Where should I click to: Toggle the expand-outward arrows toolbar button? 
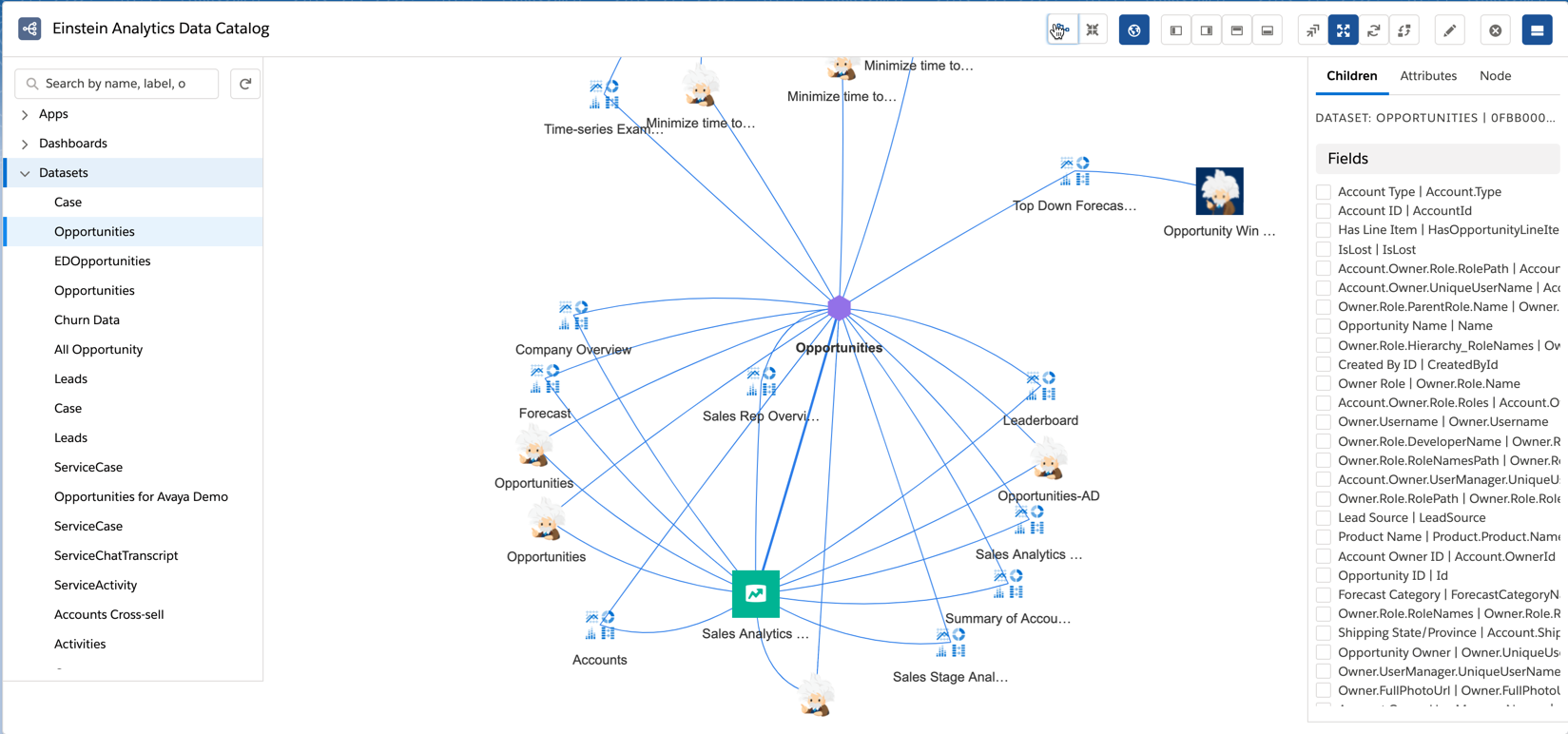click(1344, 30)
